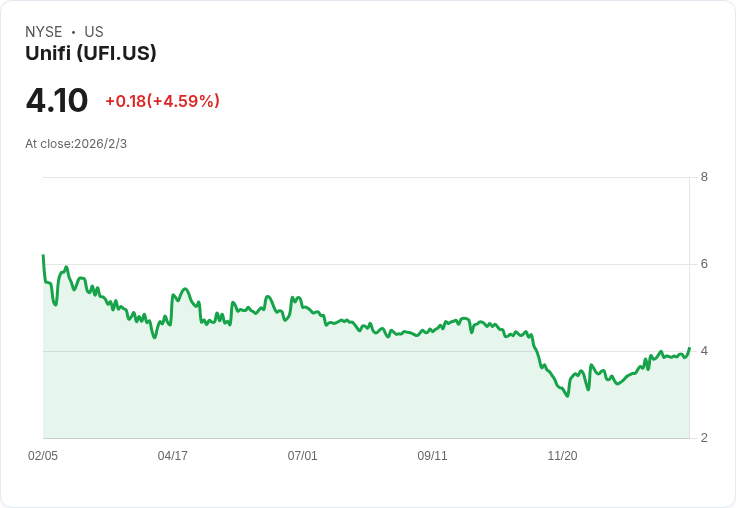Click the +0.18(+4.59%) price change
Image resolution: width=736 pixels, height=508 pixels.
point(162,101)
